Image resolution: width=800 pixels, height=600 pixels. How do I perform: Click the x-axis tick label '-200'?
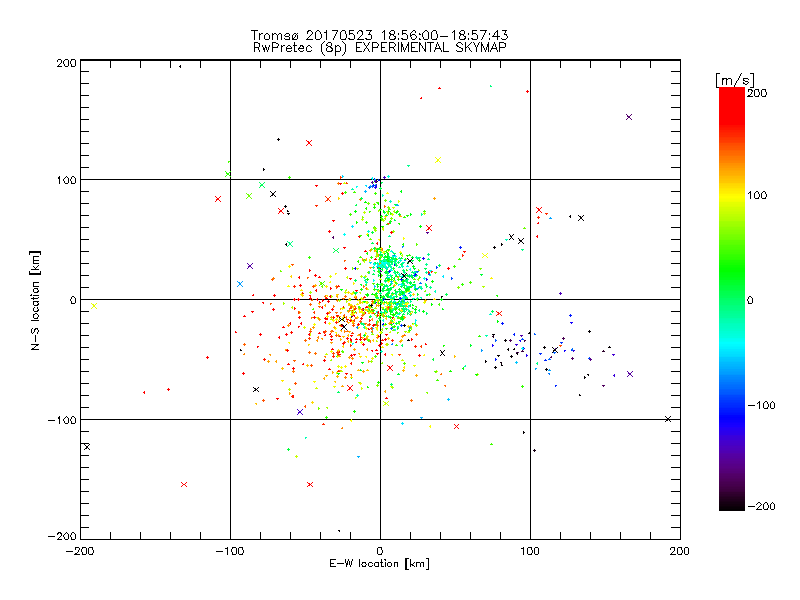[80, 551]
